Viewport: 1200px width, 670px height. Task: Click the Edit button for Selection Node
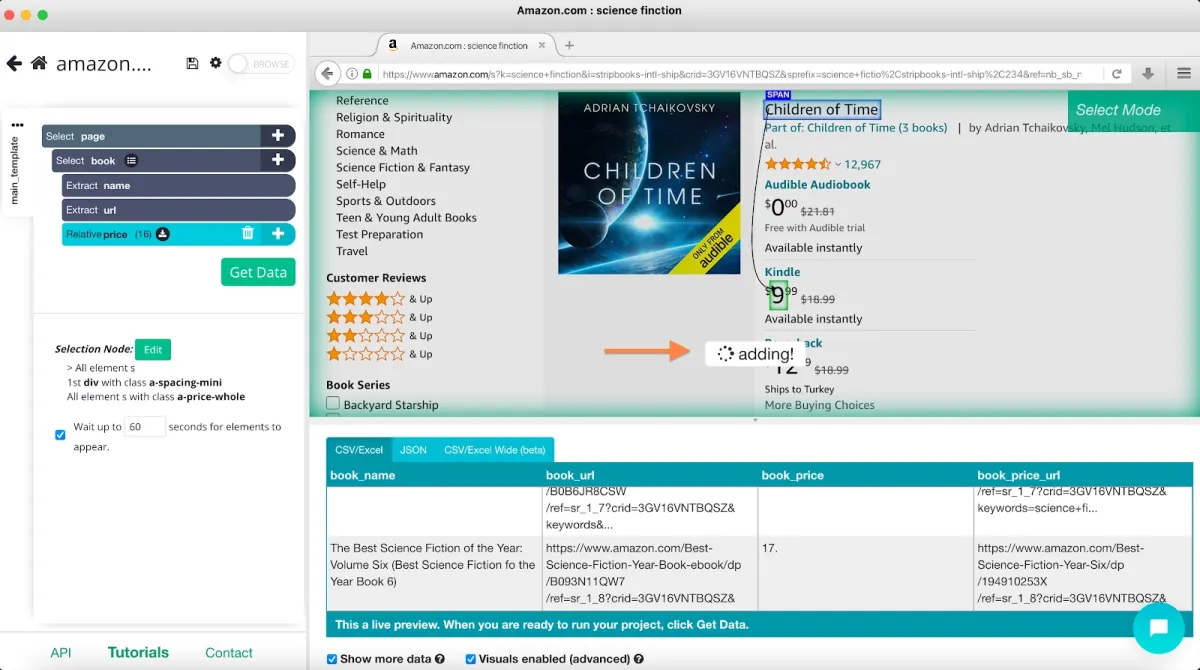153,350
